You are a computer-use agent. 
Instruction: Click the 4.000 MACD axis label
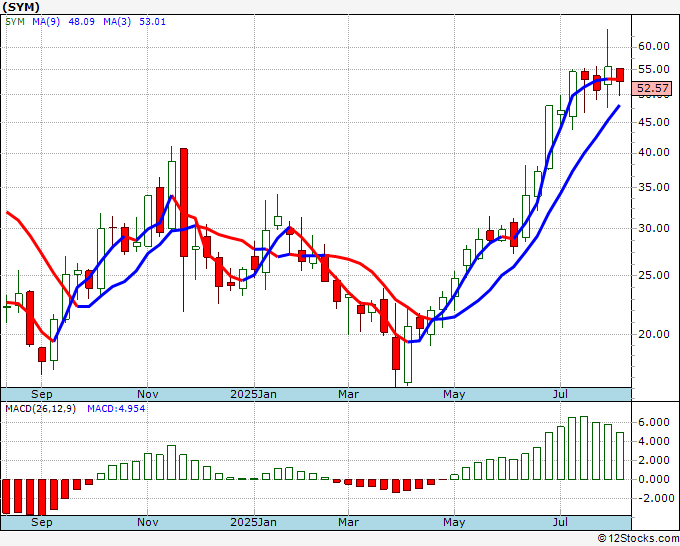[x=654, y=441]
